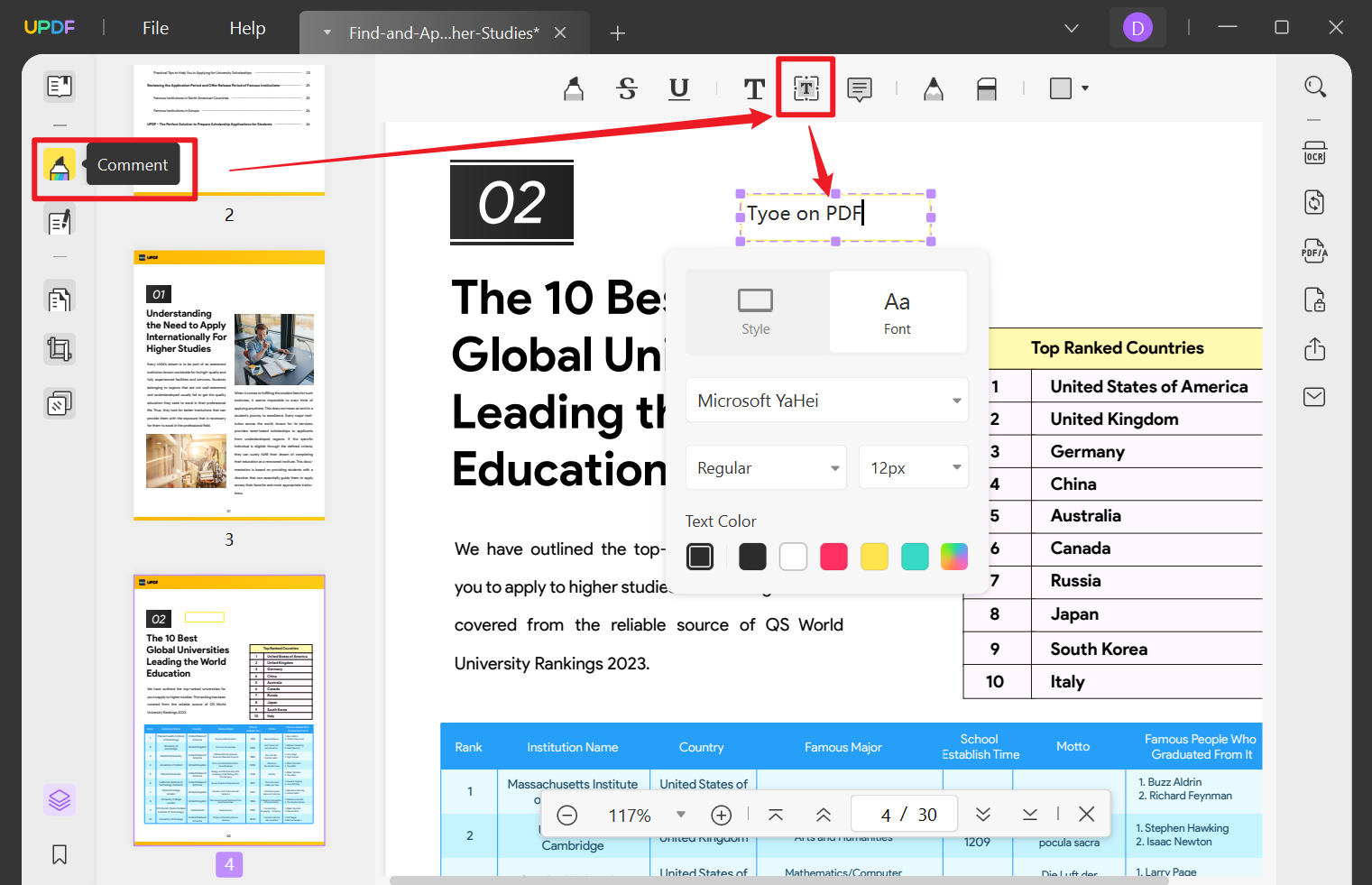Switch to the Font tab
1372x885 pixels.
(x=898, y=312)
